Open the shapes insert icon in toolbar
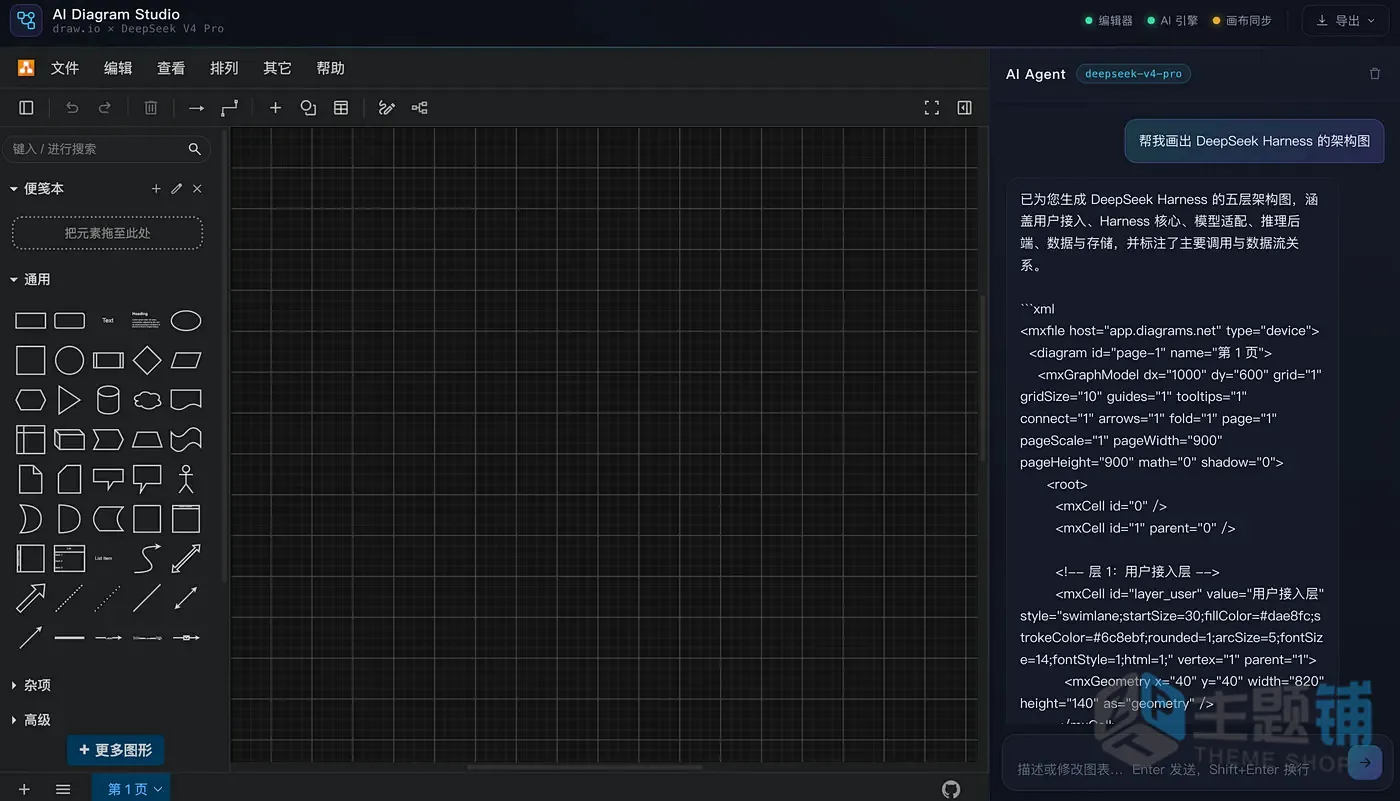This screenshot has width=1400, height=801. click(x=308, y=108)
